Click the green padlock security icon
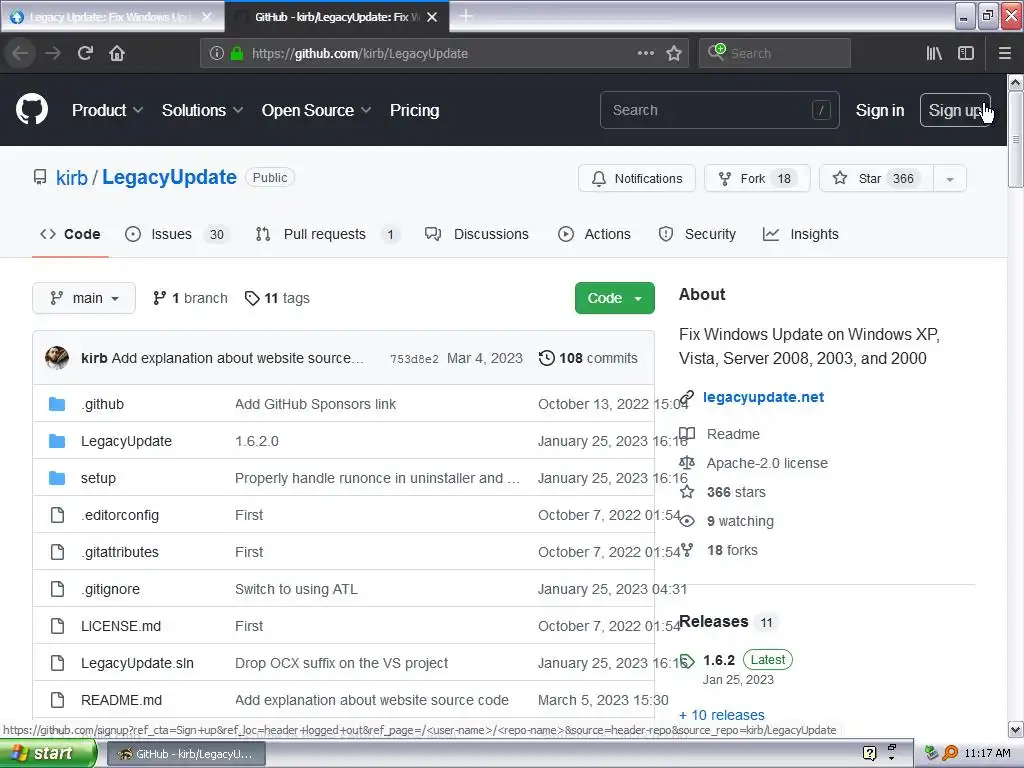The height and width of the screenshot is (768, 1024). pyautogui.click(x=237, y=53)
